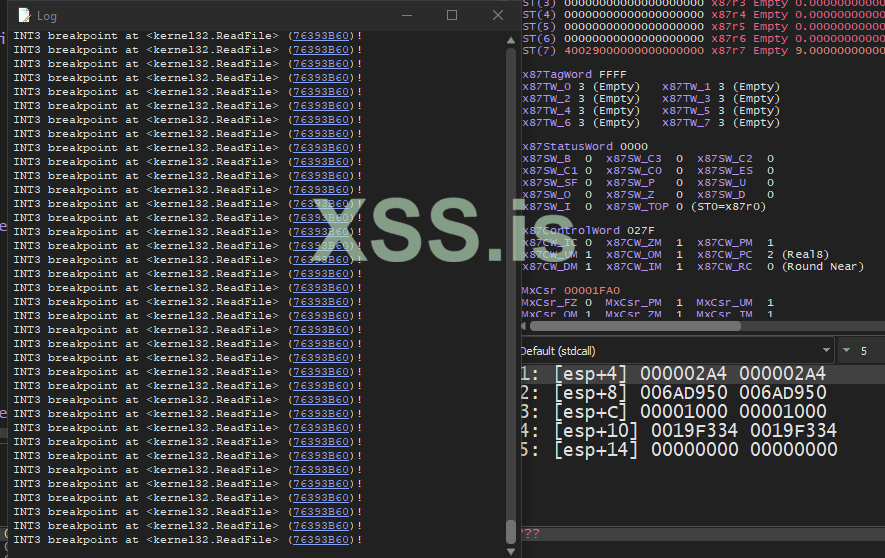
Task: Click the Log scrollbar down arrow
Action: (511, 551)
